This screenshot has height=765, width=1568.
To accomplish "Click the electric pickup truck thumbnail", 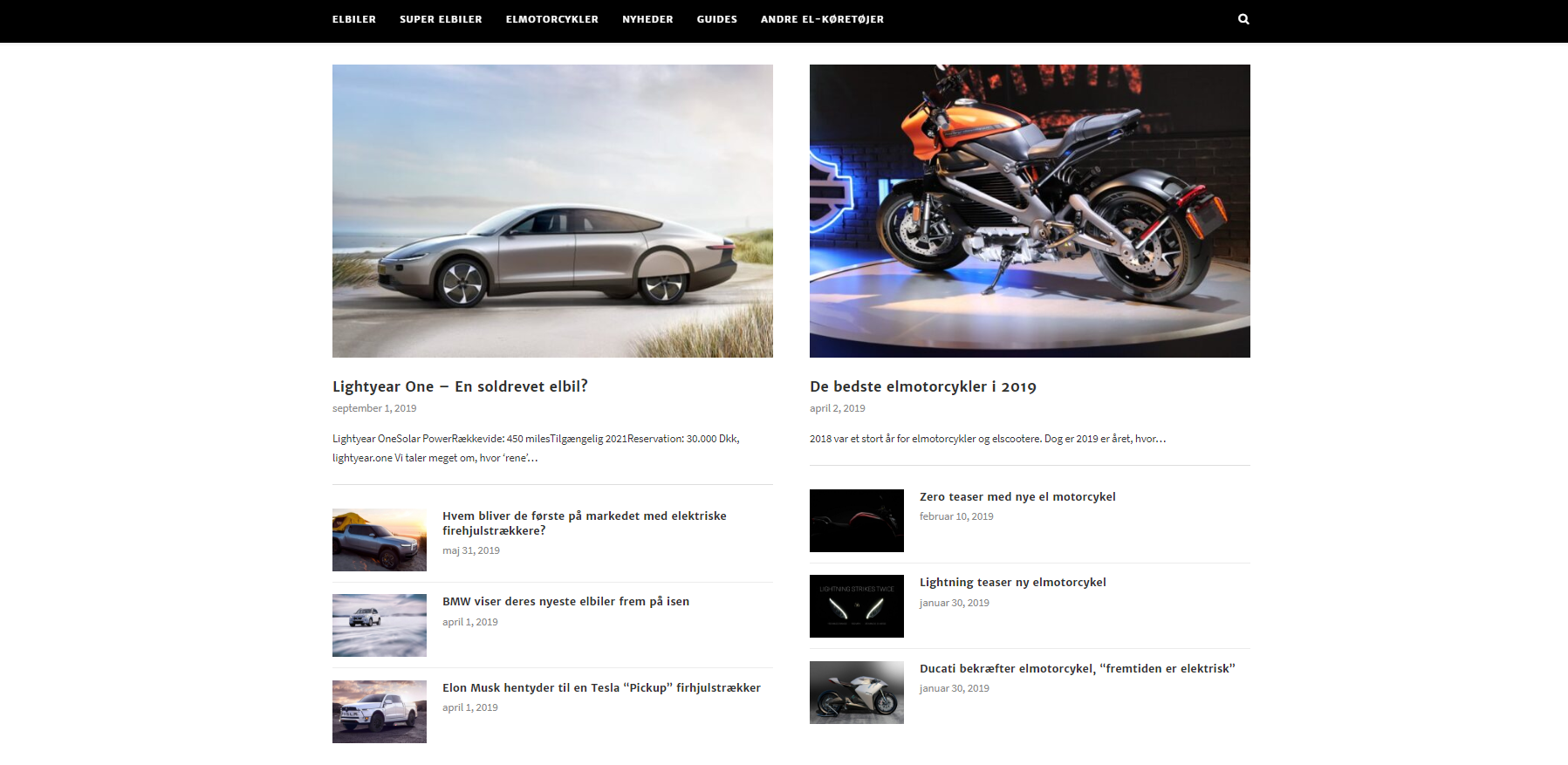I will click(380, 540).
